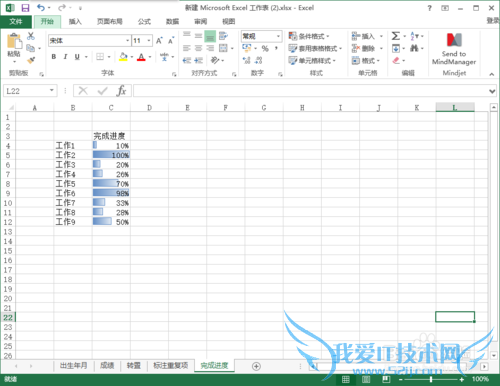Set middle vertical alignment
500x386 pixels.
click(x=198, y=36)
